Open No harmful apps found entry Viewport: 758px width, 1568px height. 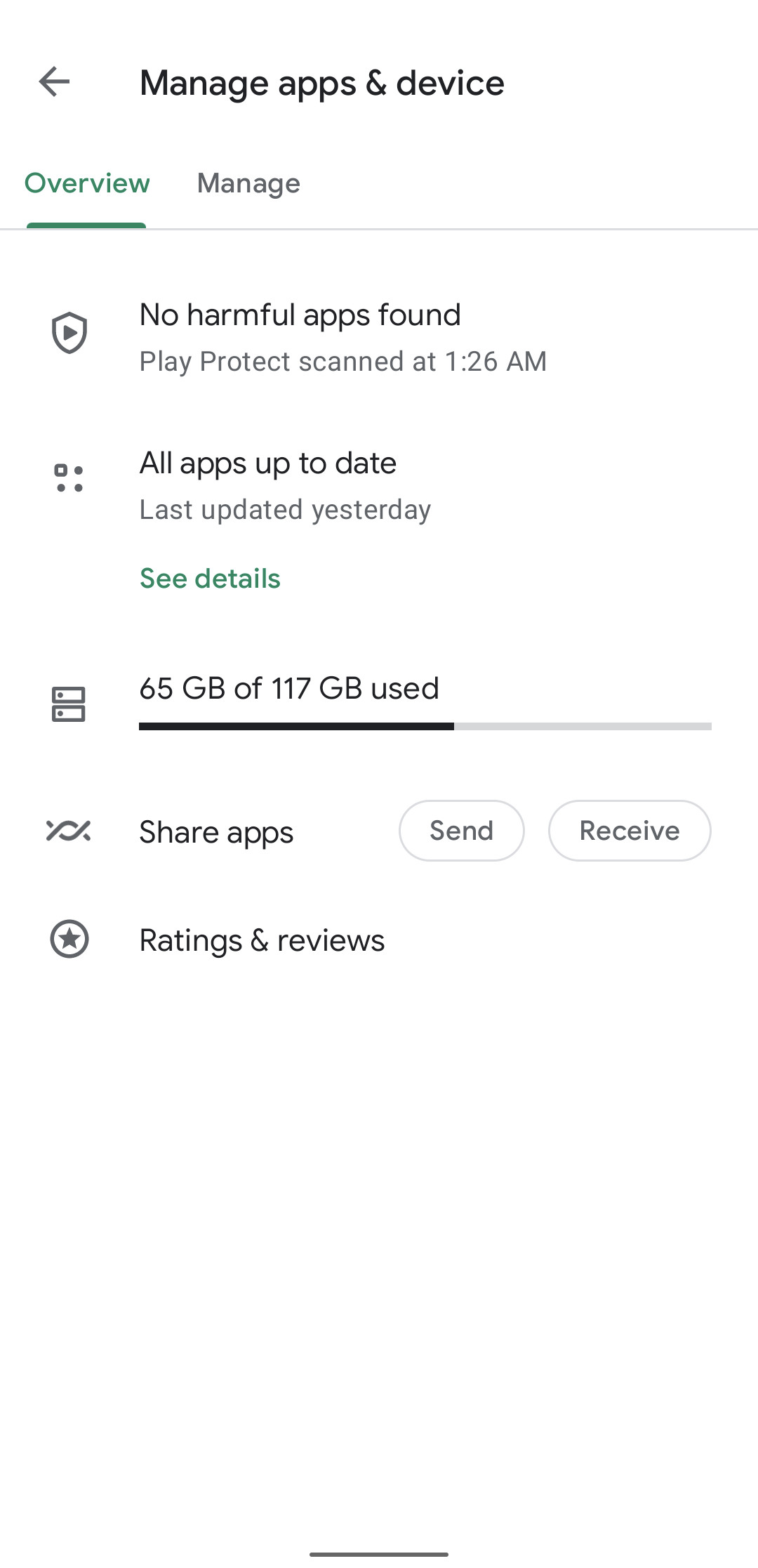(x=379, y=336)
